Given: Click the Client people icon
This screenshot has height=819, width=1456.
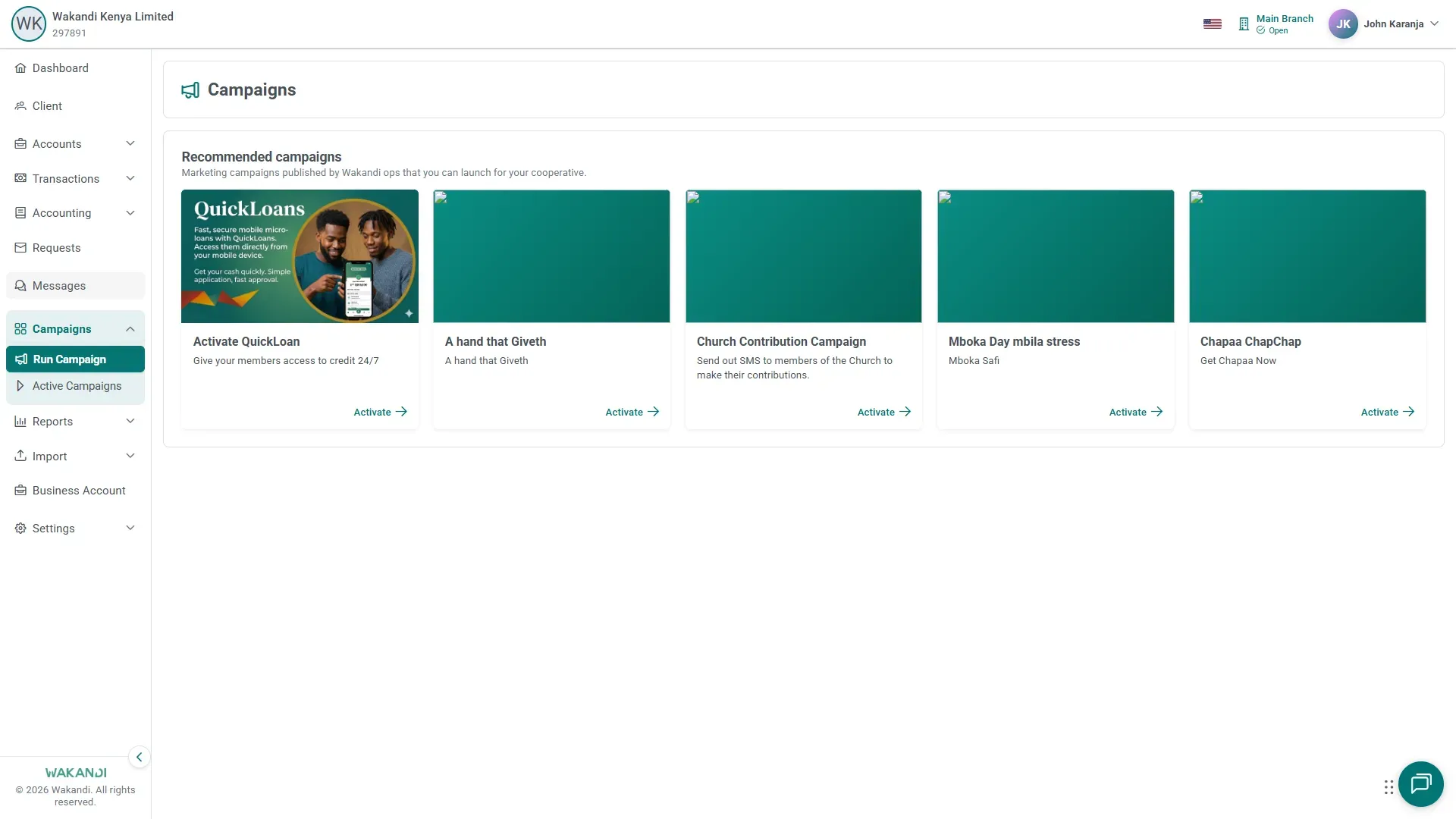Looking at the screenshot, I should point(20,106).
